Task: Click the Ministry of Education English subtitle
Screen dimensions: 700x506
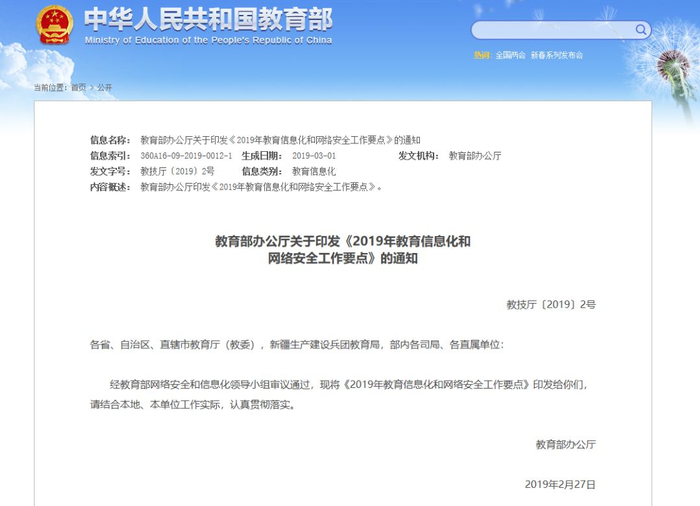Action: click(208, 40)
